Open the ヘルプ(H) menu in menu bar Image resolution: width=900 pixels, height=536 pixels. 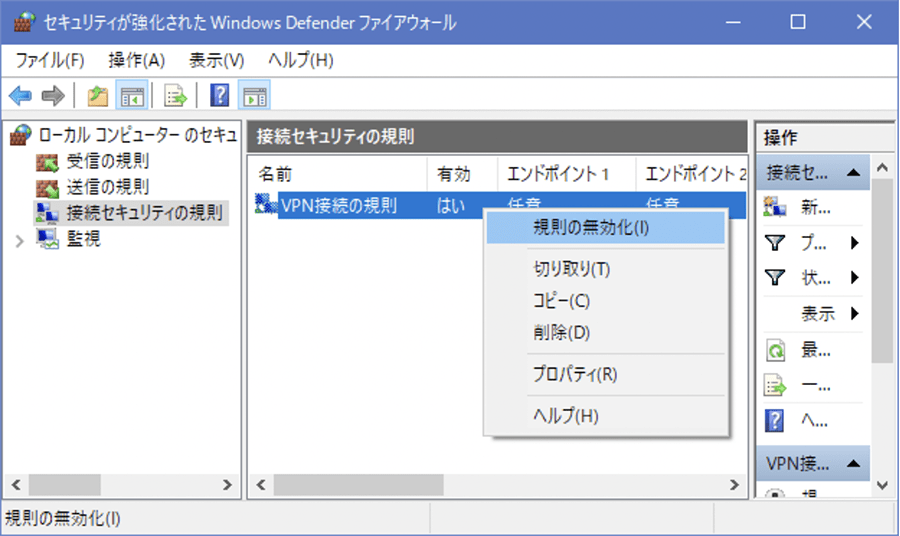click(x=301, y=60)
